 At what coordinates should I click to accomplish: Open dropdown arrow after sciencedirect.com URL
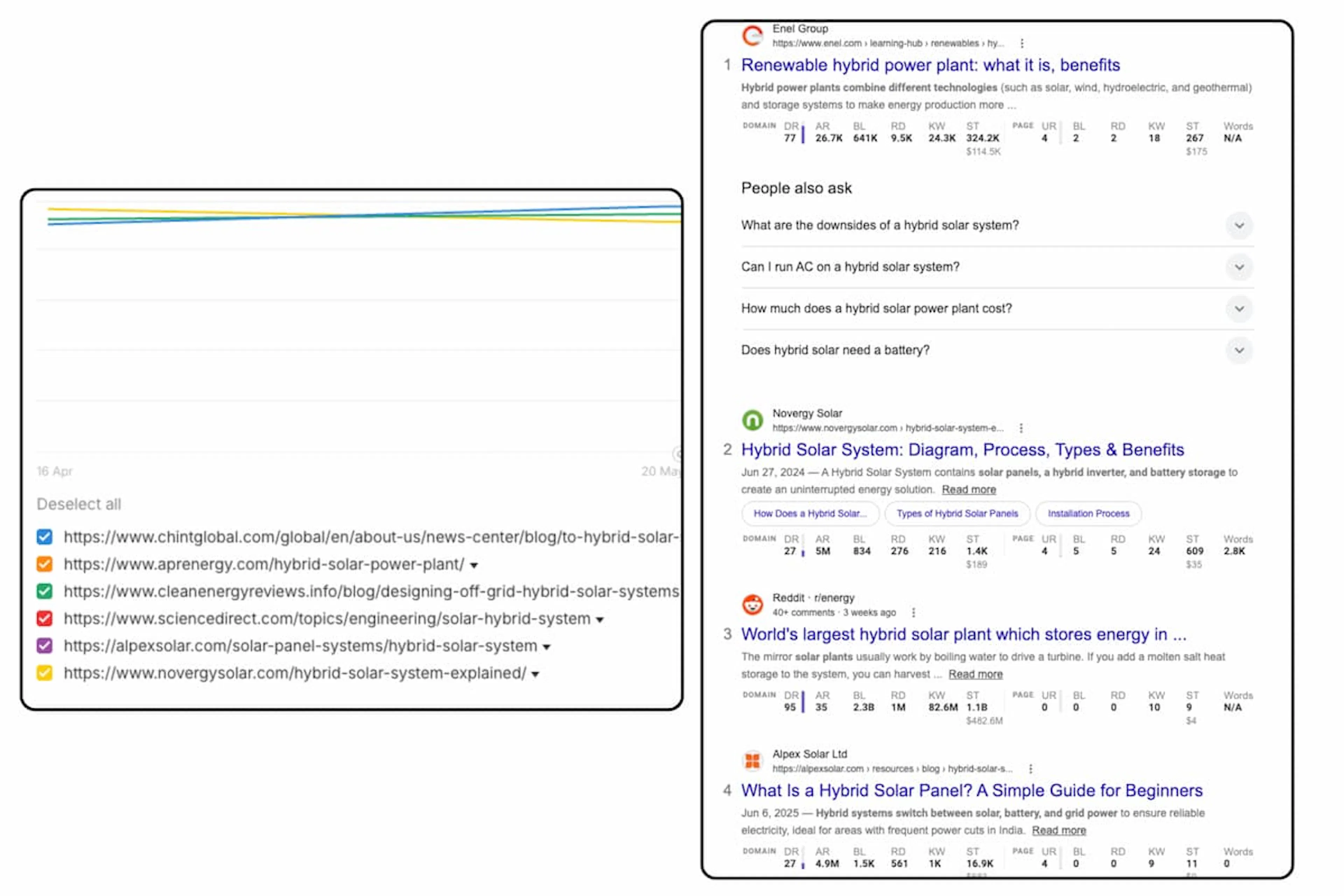[600, 620]
